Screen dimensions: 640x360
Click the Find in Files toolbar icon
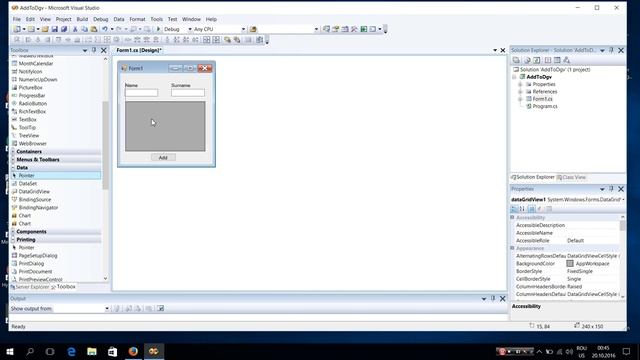pos(253,29)
